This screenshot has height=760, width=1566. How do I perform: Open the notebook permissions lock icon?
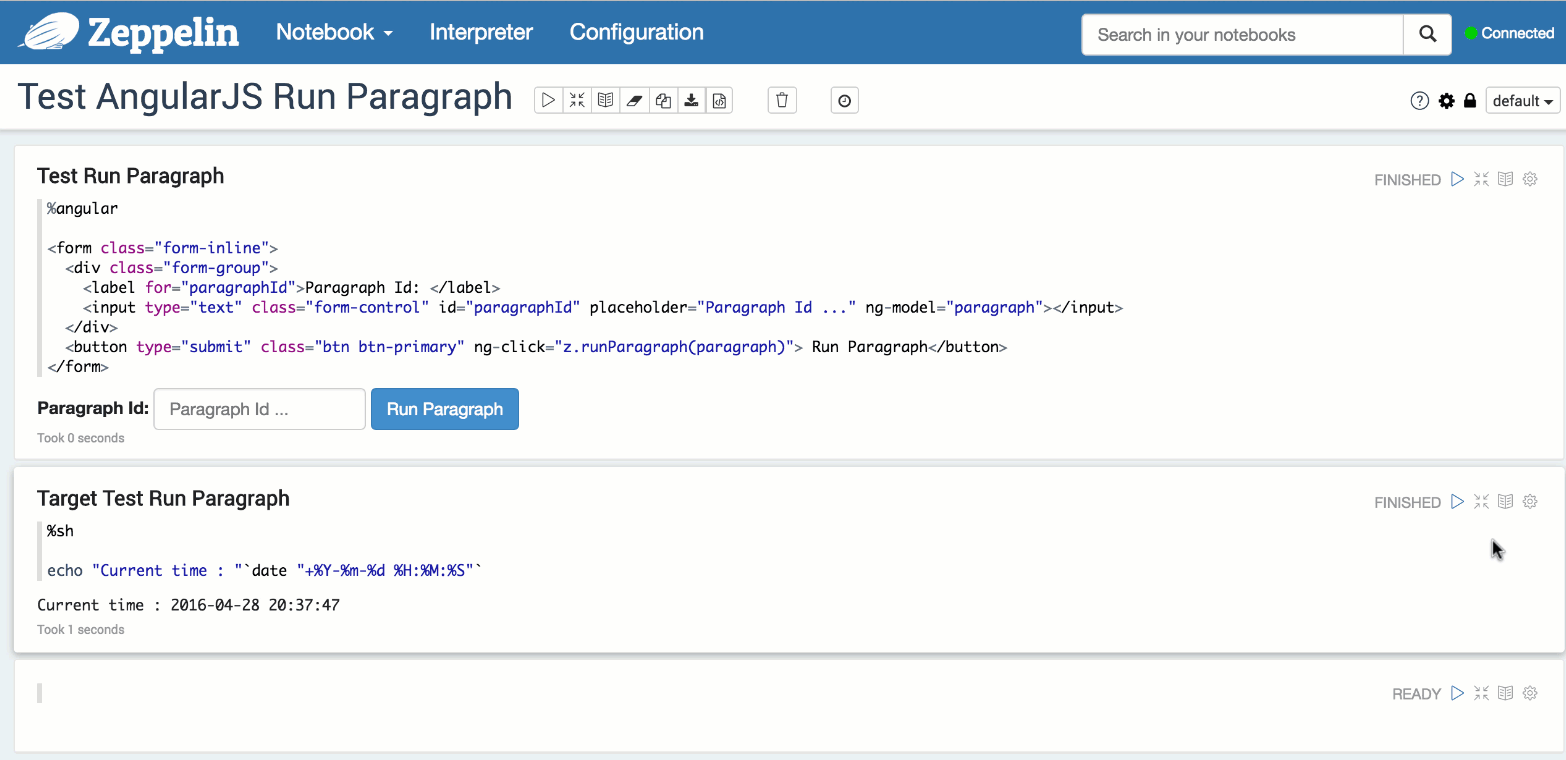(1470, 101)
